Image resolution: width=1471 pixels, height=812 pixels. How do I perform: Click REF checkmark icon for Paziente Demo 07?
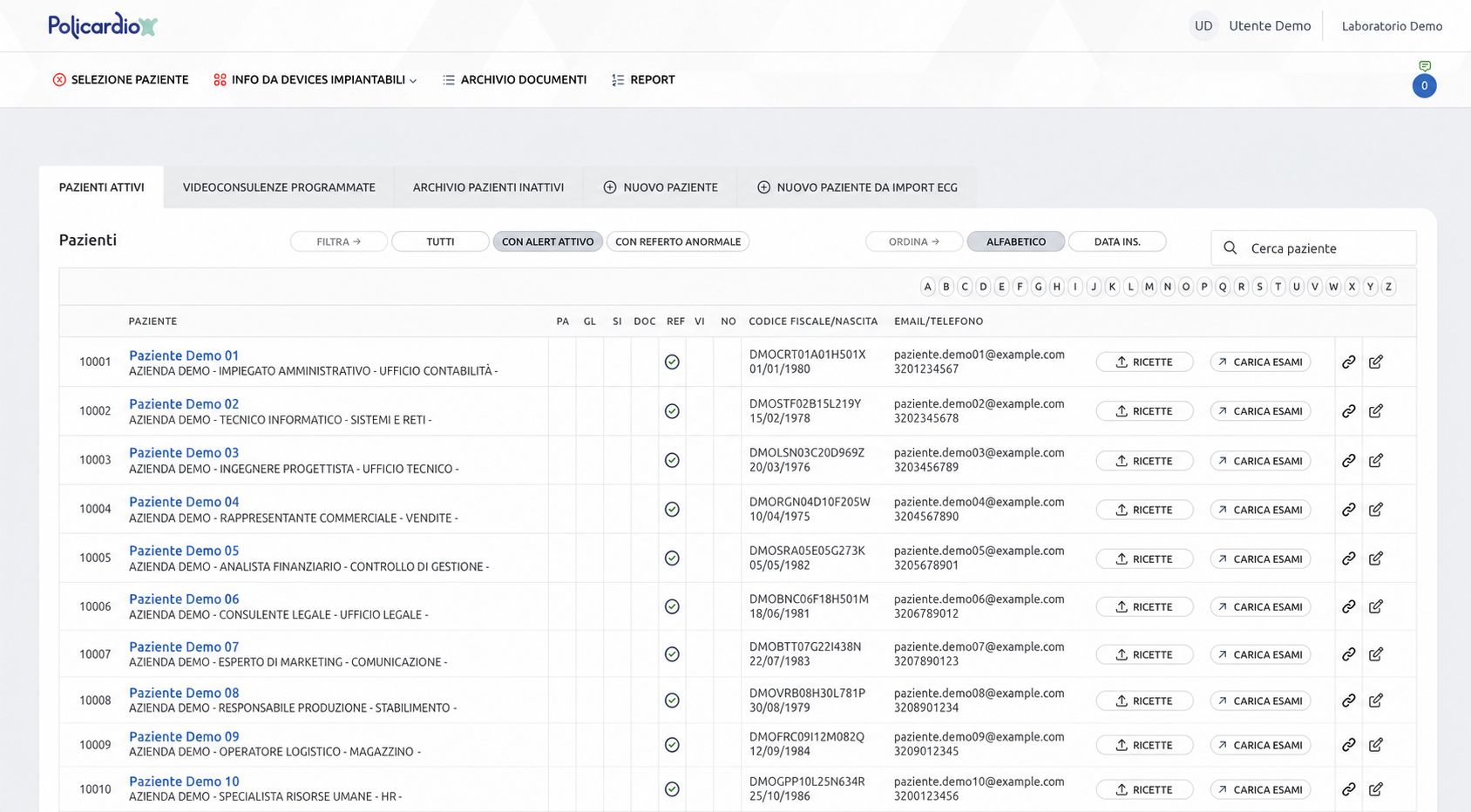coord(672,654)
